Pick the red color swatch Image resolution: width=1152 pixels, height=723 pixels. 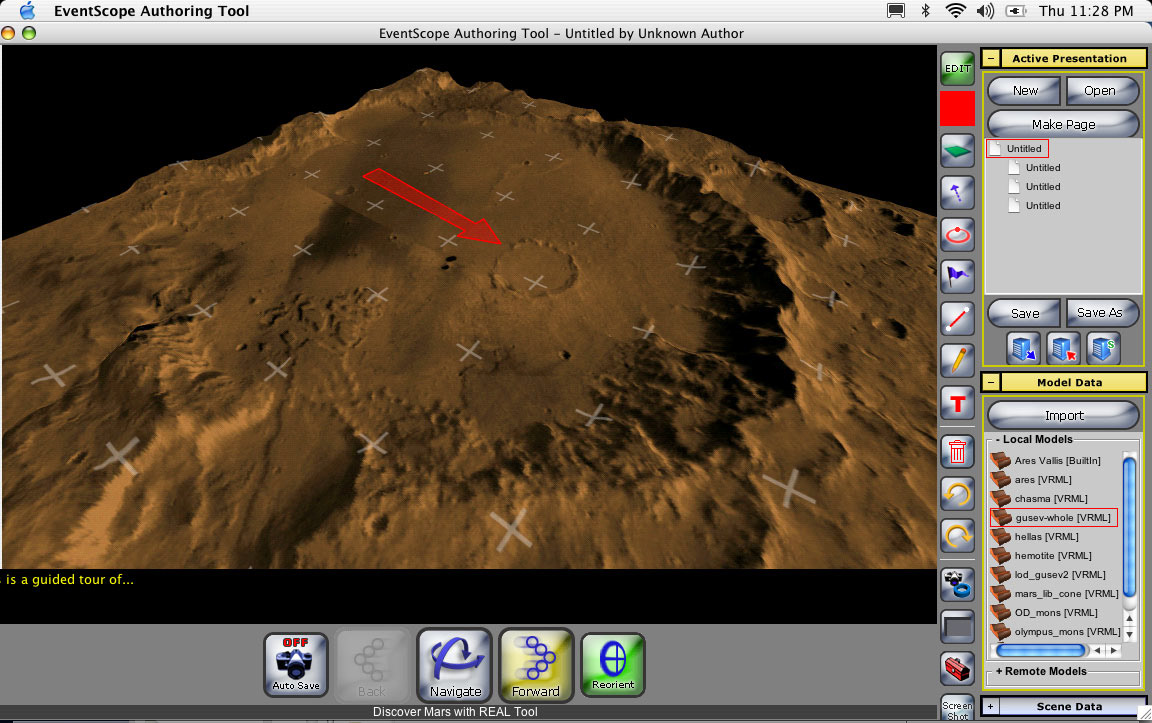click(x=957, y=109)
